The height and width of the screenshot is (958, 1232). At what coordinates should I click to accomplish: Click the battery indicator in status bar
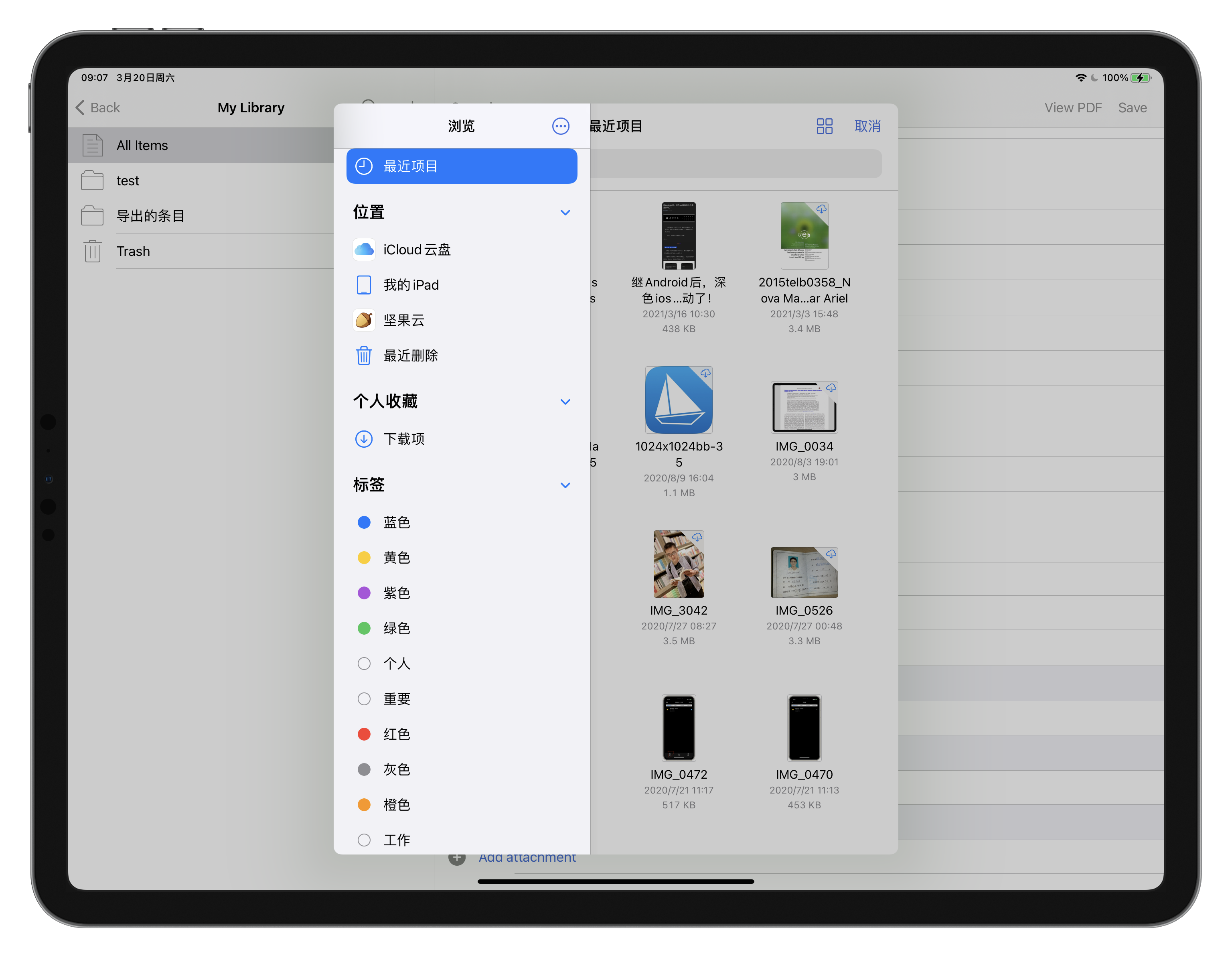coord(1141,78)
